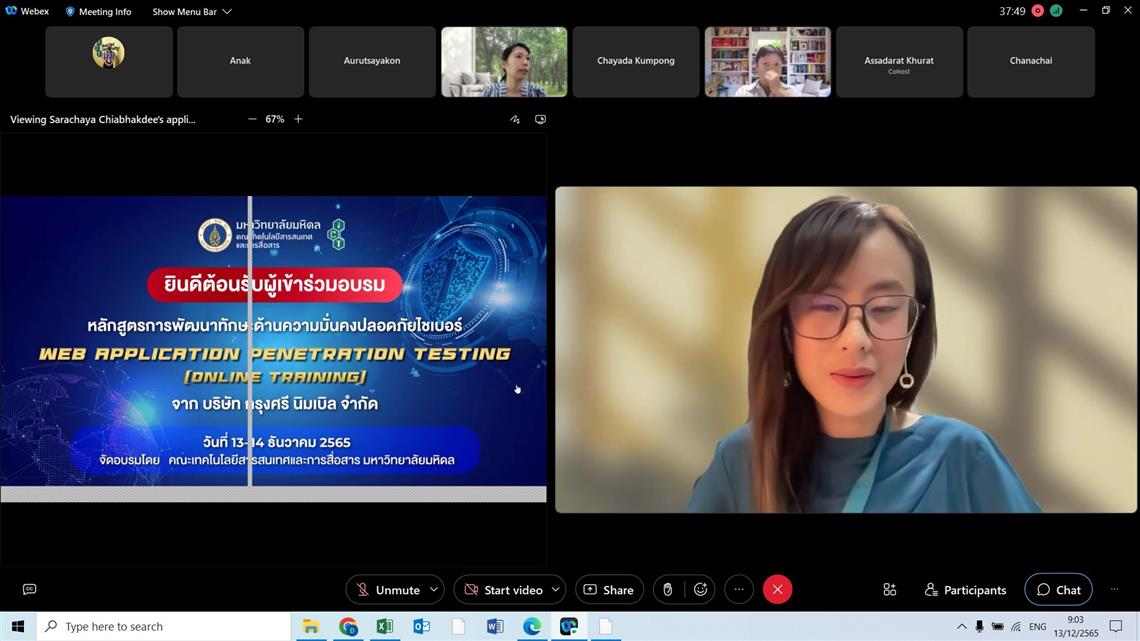This screenshot has width=1140, height=641.
Task: Leave meeting with red X button
Action: pyautogui.click(x=777, y=590)
